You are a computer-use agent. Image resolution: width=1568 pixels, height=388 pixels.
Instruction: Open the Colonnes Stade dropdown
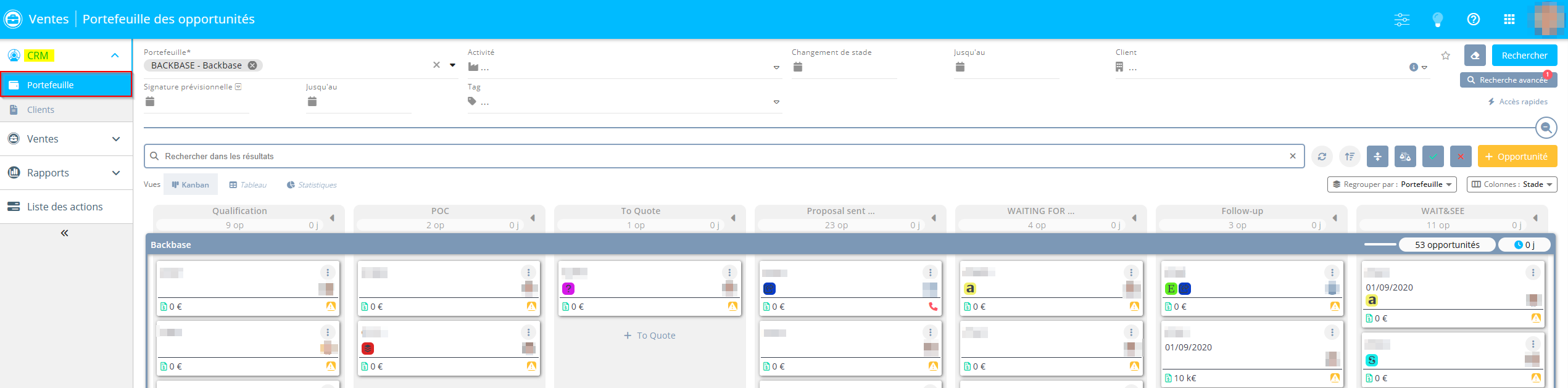click(x=1511, y=184)
